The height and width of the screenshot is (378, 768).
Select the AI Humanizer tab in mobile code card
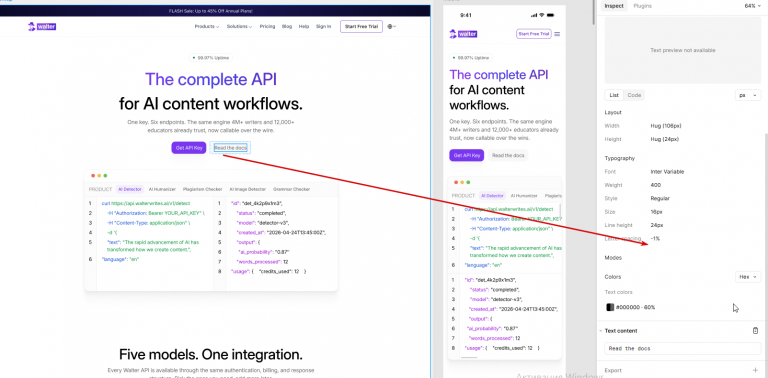pos(525,195)
